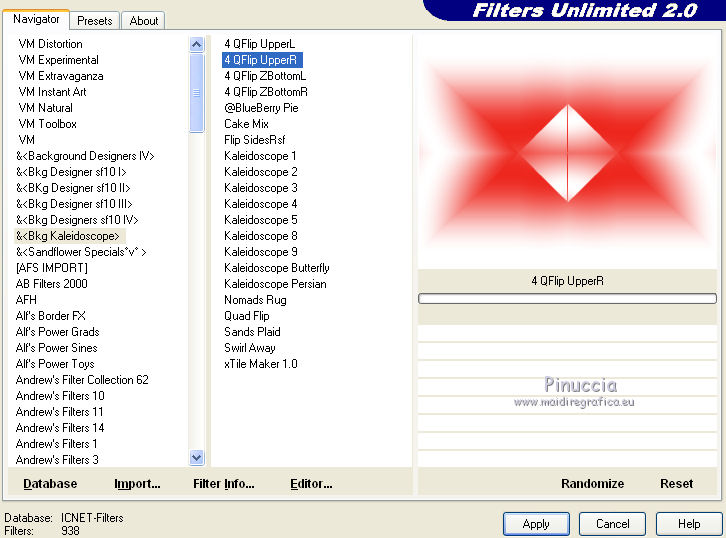Select Alf's Power Toys category
This screenshot has width=726, height=538.
pyautogui.click(x=55, y=364)
